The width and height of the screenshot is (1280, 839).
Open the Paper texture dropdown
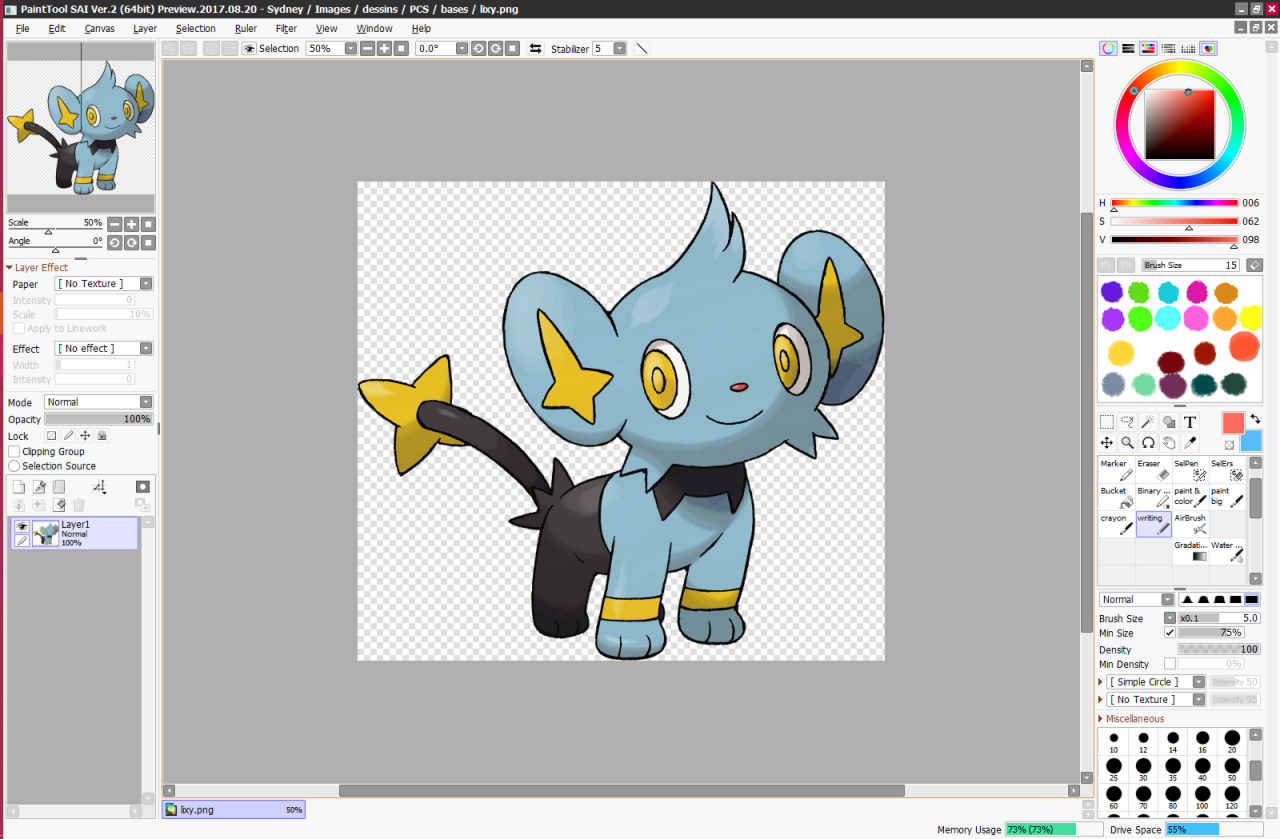146,284
